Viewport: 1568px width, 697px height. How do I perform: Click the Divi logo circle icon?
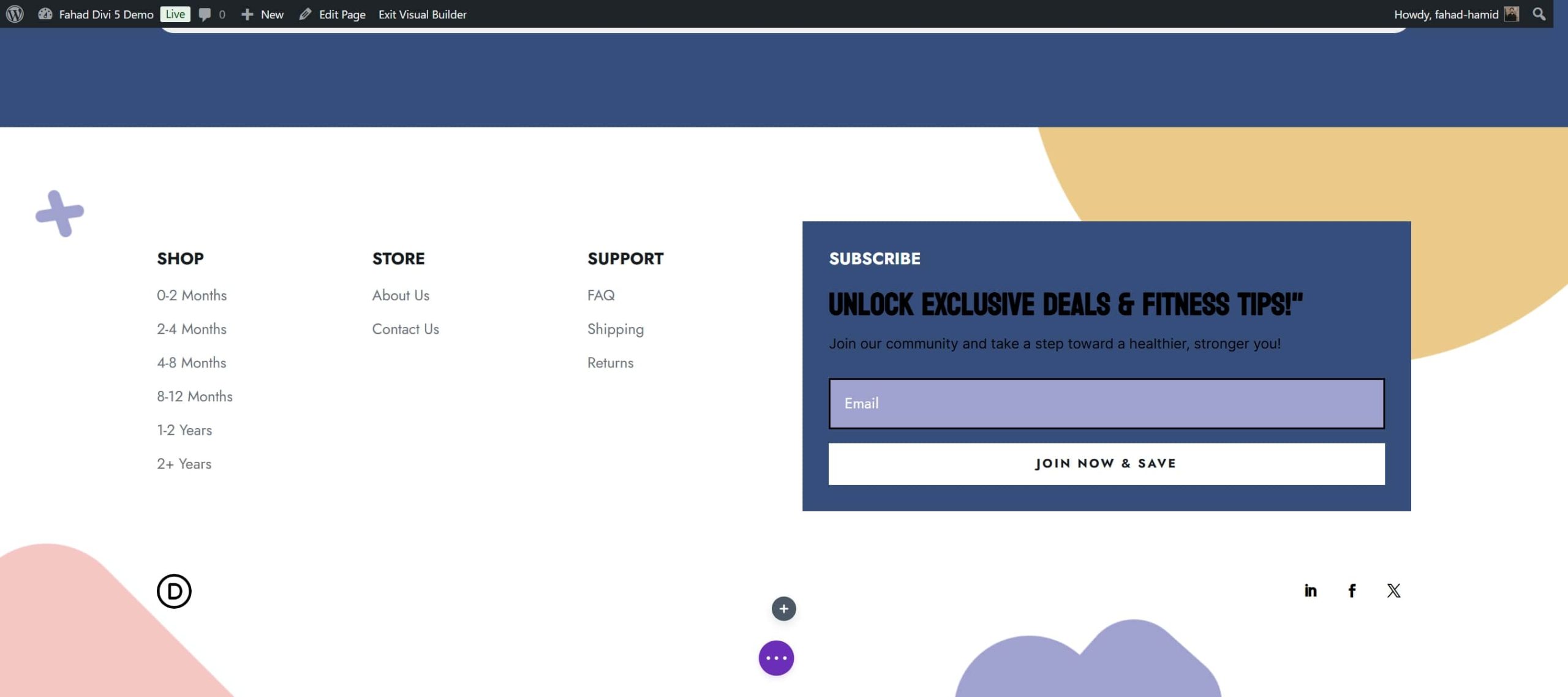pos(174,591)
